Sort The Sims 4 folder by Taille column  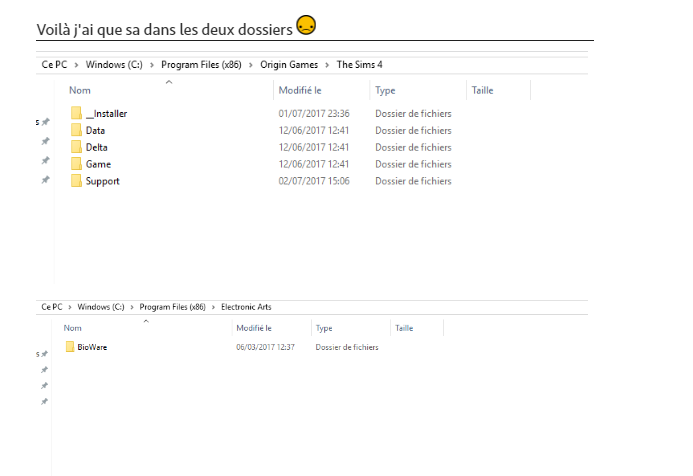482,90
